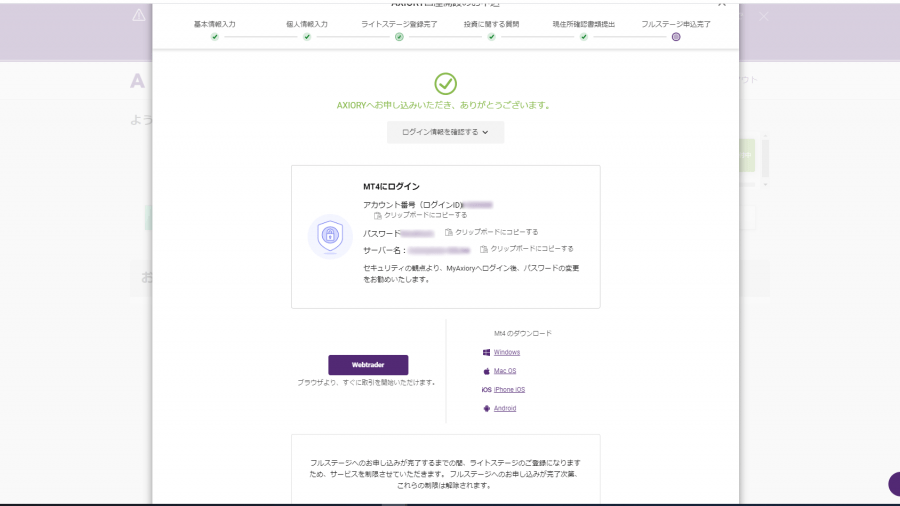Image resolution: width=900 pixels, height=506 pixels.
Task: Click the clipboard icon under account number
Action: click(377, 215)
